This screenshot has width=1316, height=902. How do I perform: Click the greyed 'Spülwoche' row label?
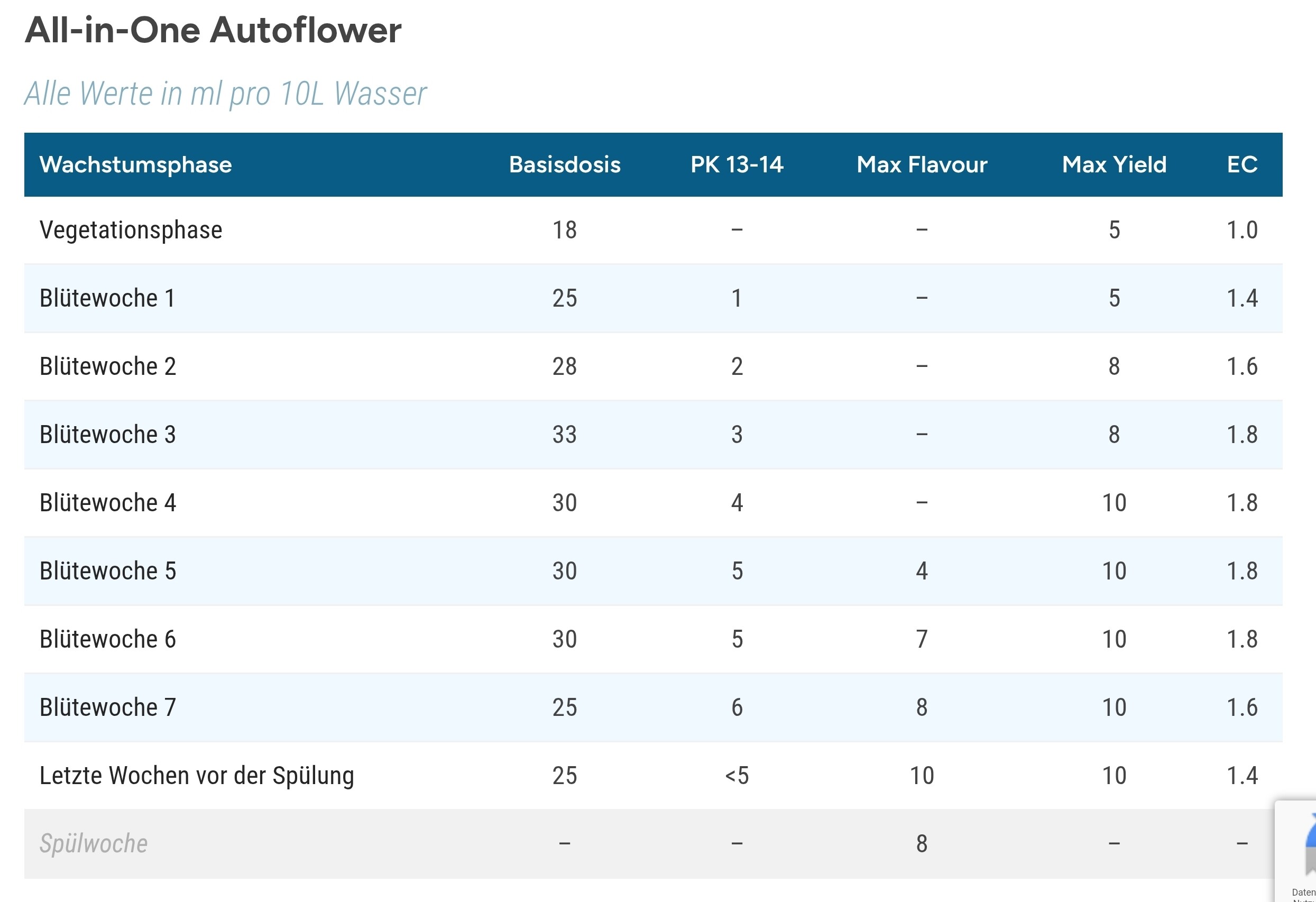(x=94, y=844)
